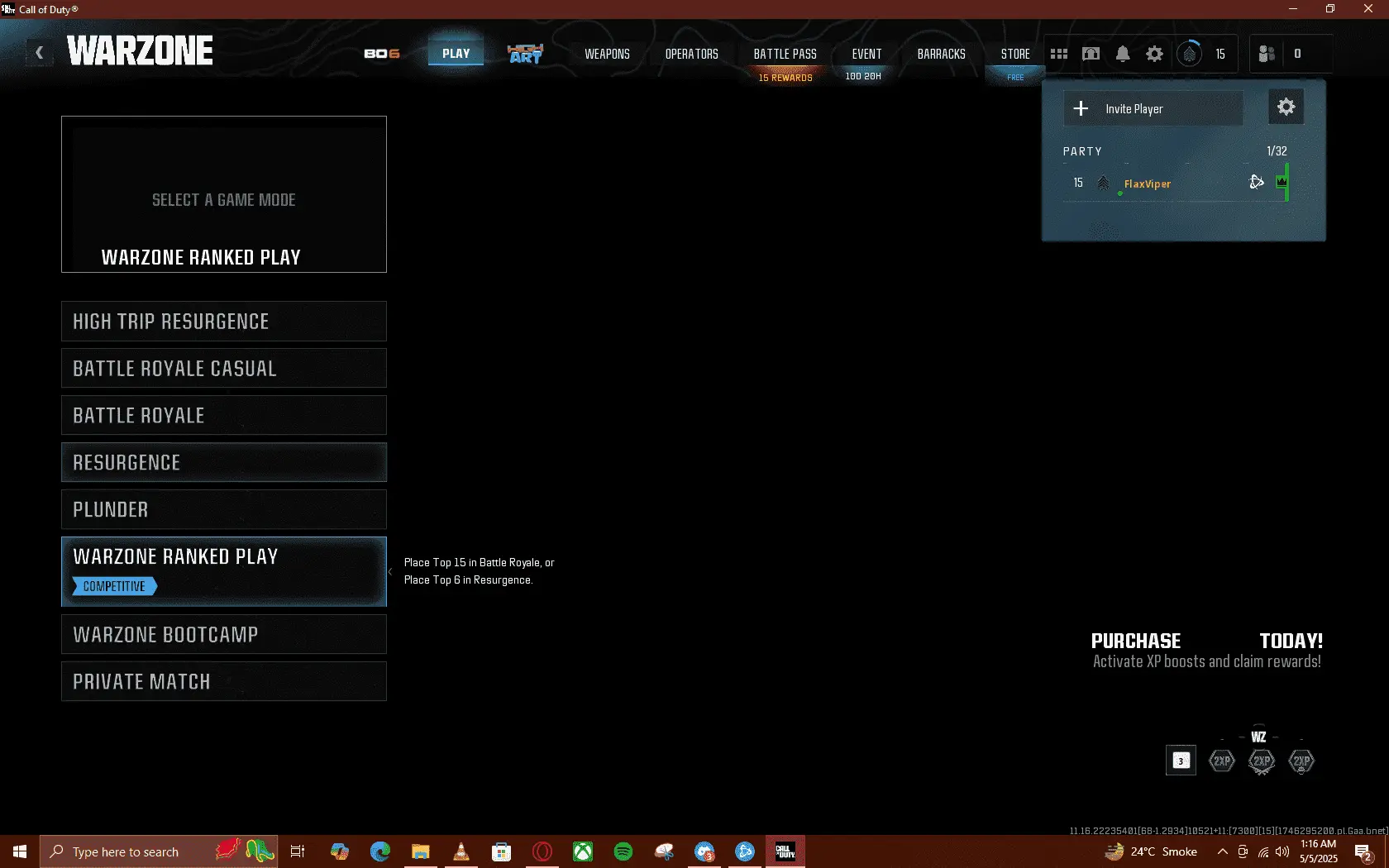
Task: Choose the PLUNDER mode
Action: click(x=224, y=509)
